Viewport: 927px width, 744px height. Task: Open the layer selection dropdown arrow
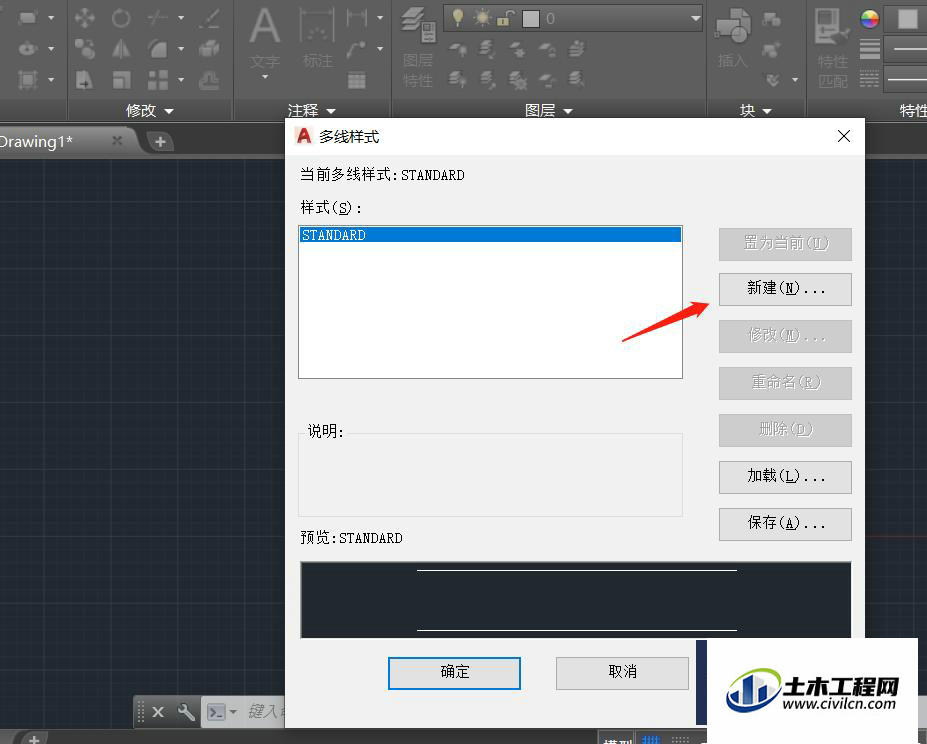[696, 19]
